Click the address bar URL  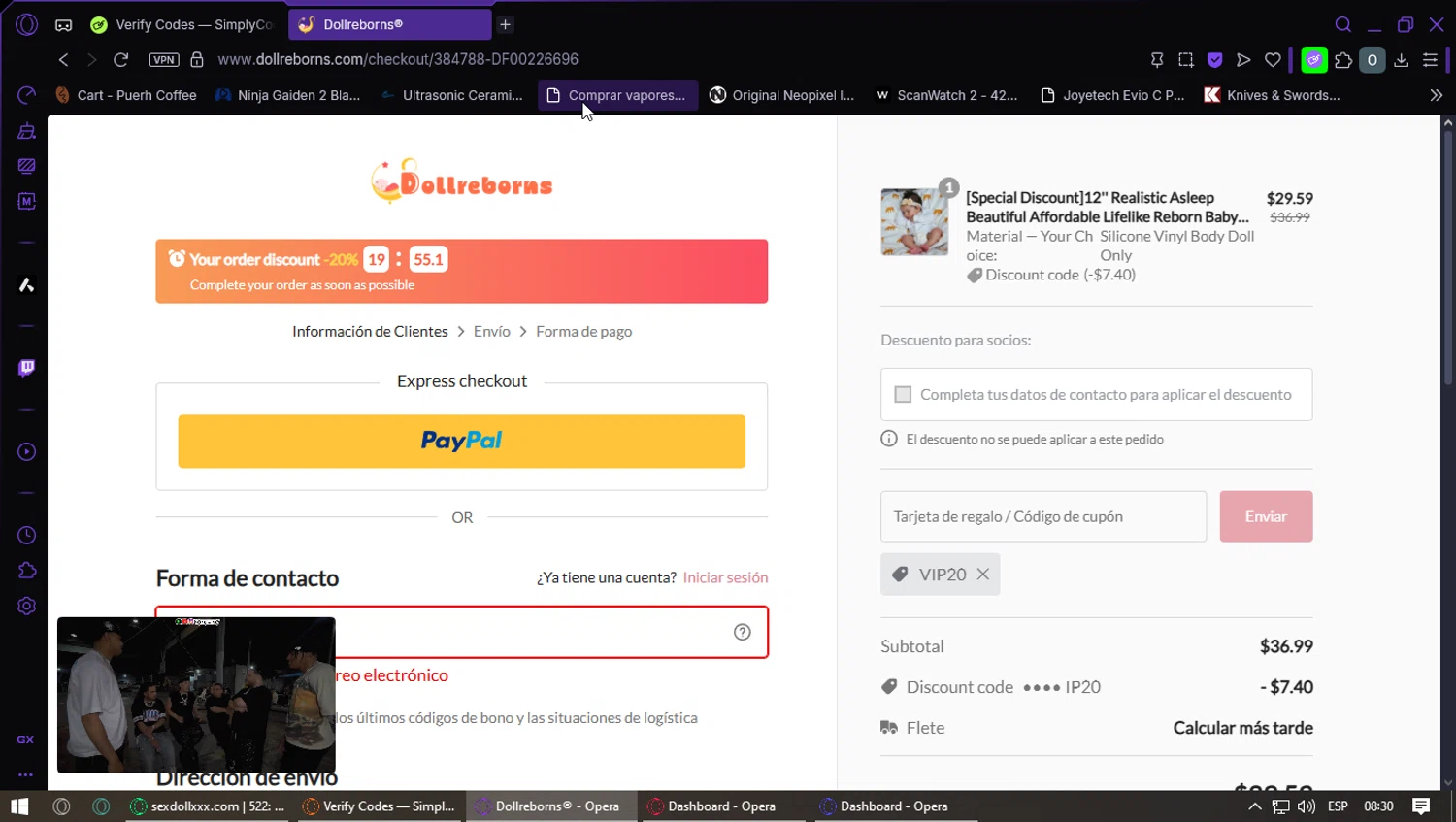click(398, 59)
